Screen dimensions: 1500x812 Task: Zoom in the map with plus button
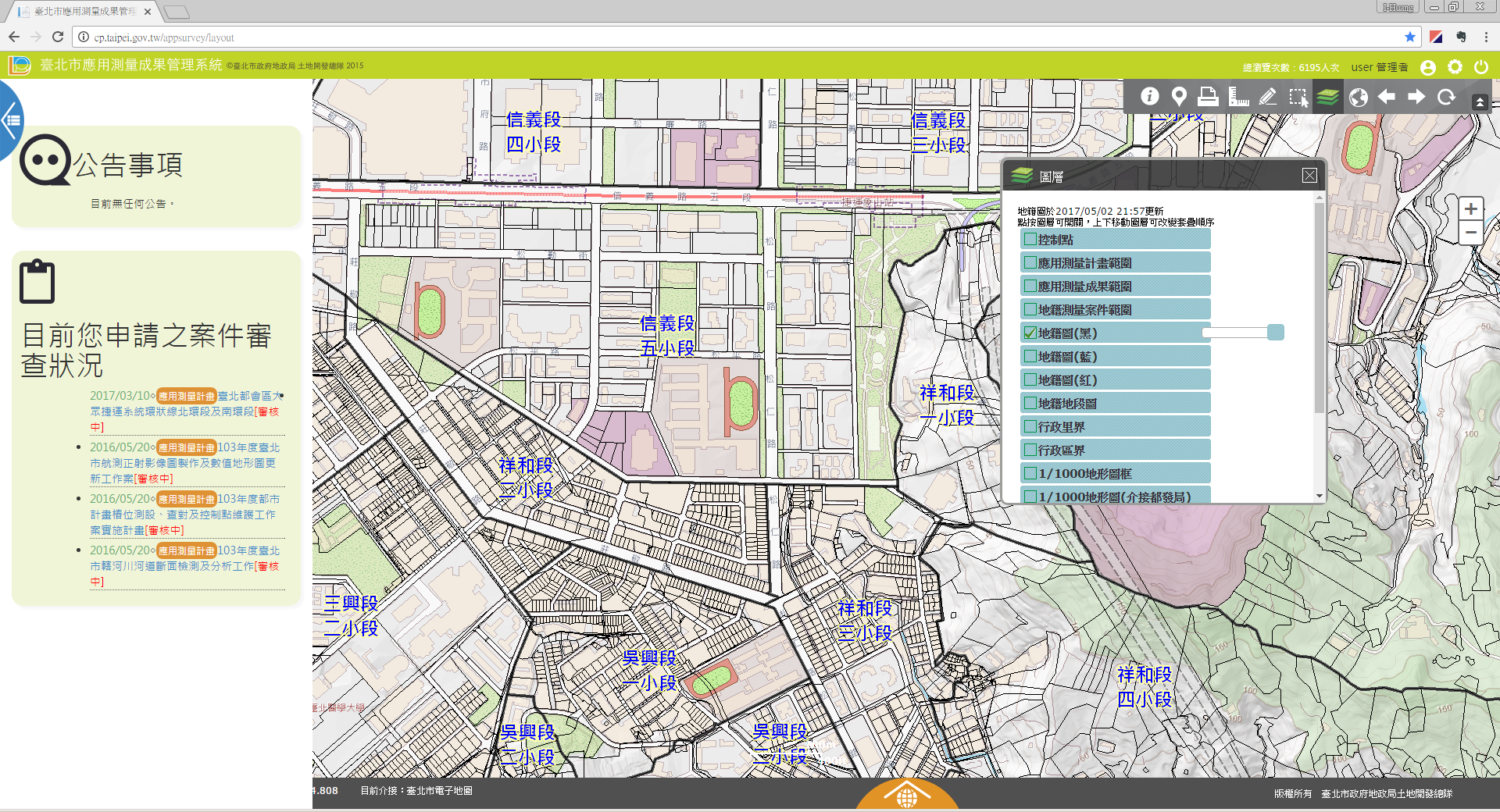(1470, 209)
